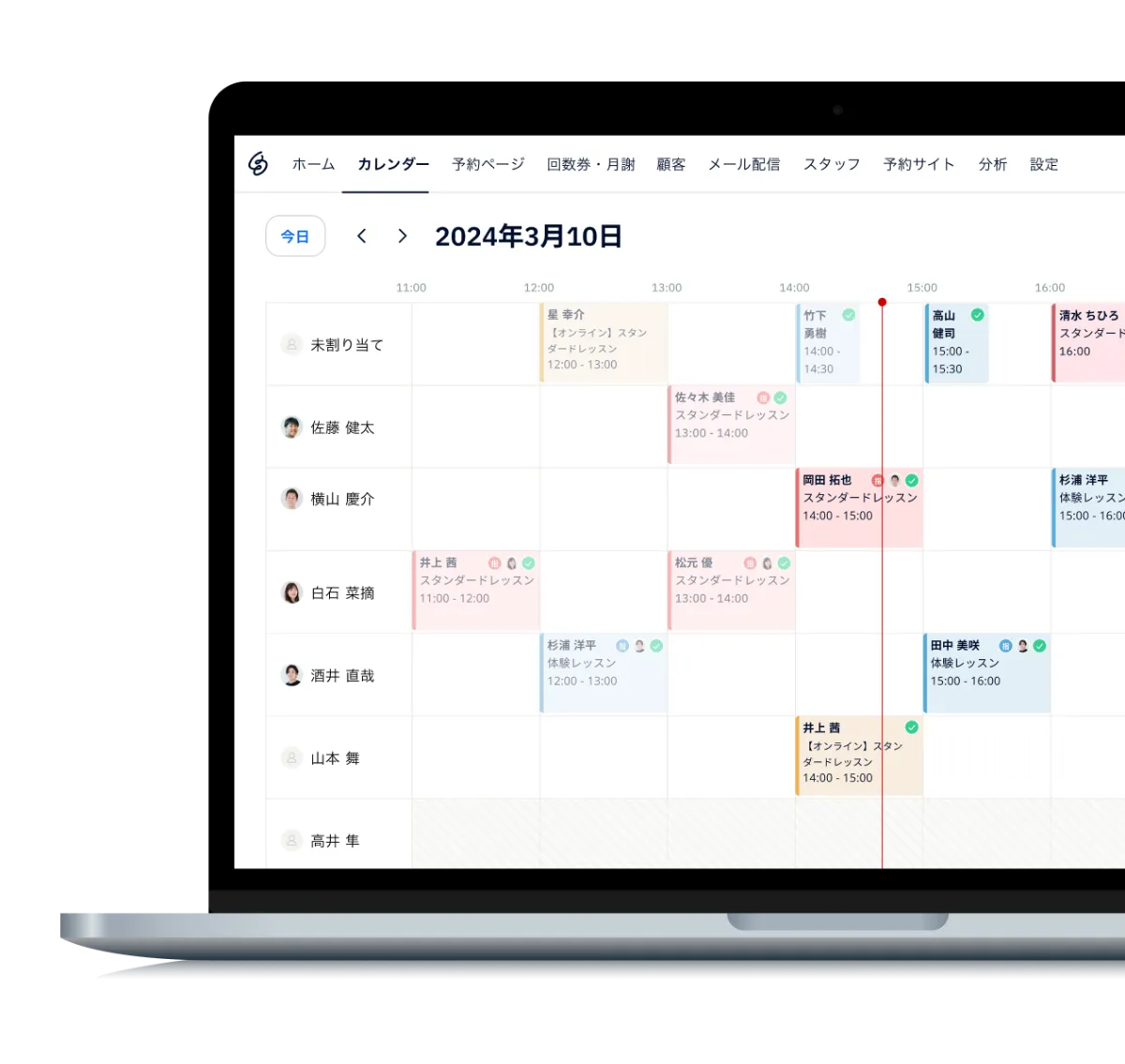Select 未割り当て staff row
This screenshot has height=1064, width=1125.
[x=339, y=344]
